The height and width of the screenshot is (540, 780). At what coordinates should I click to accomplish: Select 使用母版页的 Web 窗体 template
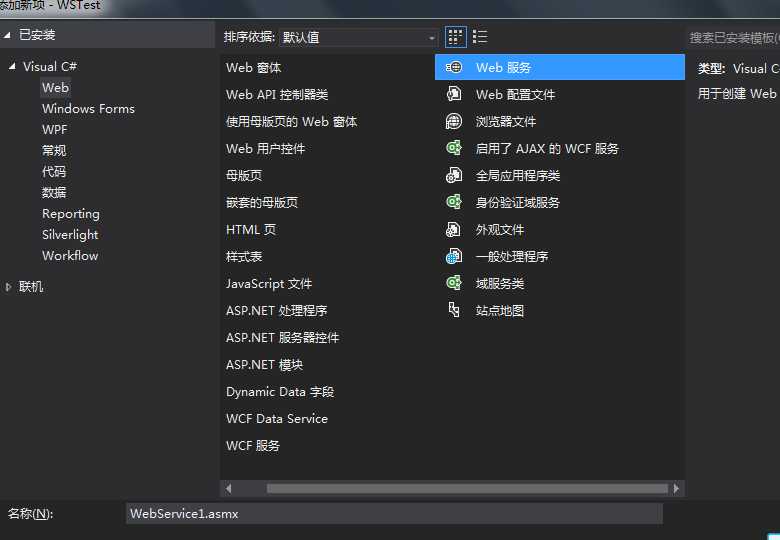(292, 121)
